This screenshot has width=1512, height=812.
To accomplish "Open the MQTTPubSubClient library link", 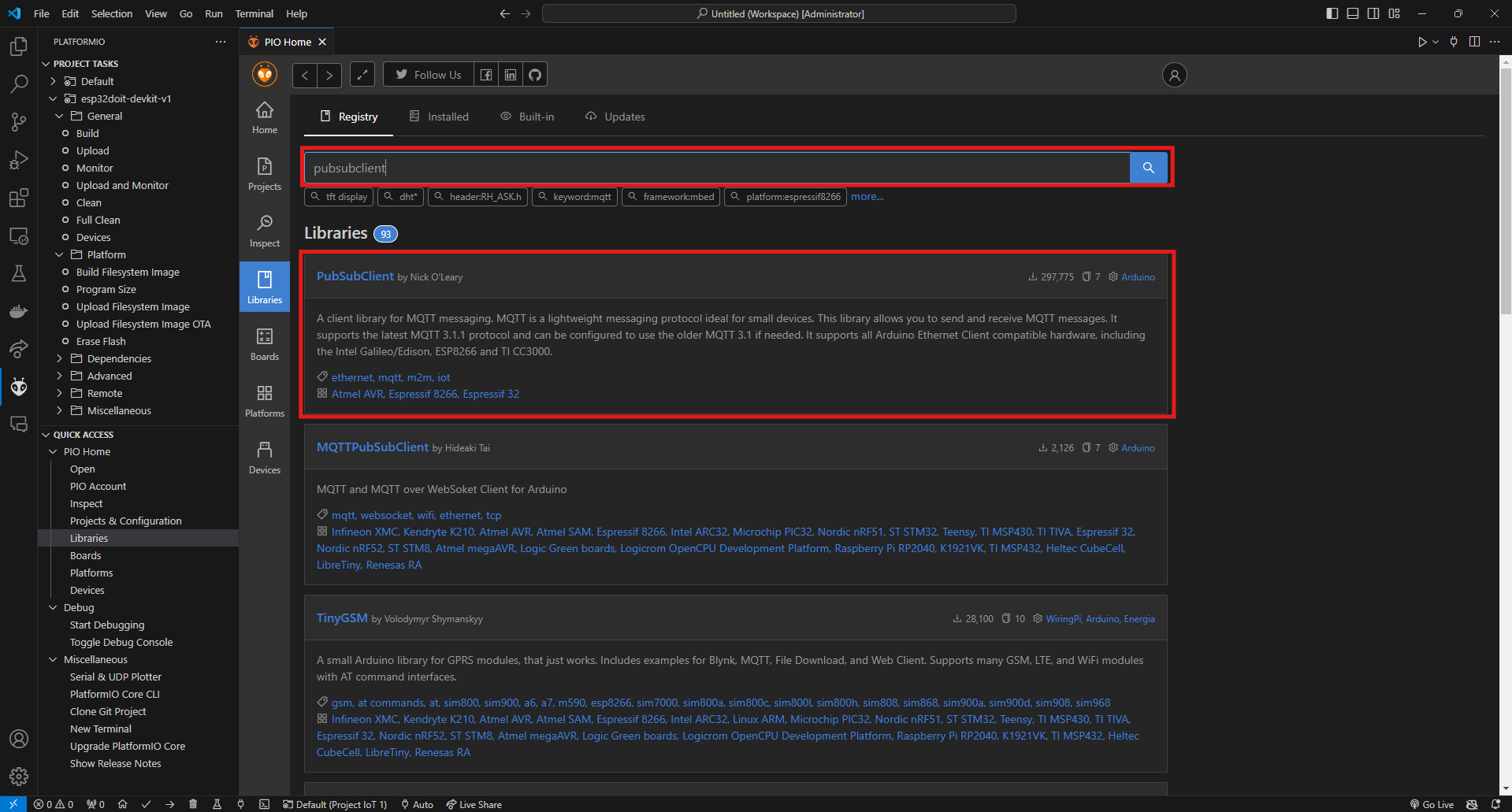I will tap(373, 447).
